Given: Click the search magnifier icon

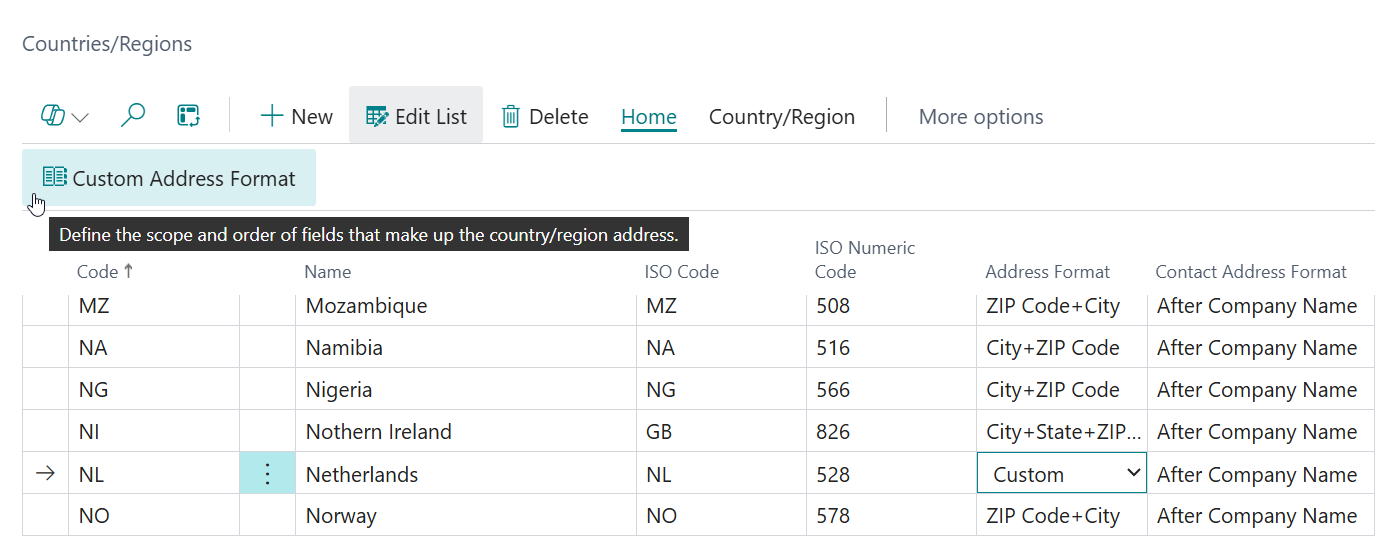Looking at the screenshot, I should [x=132, y=116].
